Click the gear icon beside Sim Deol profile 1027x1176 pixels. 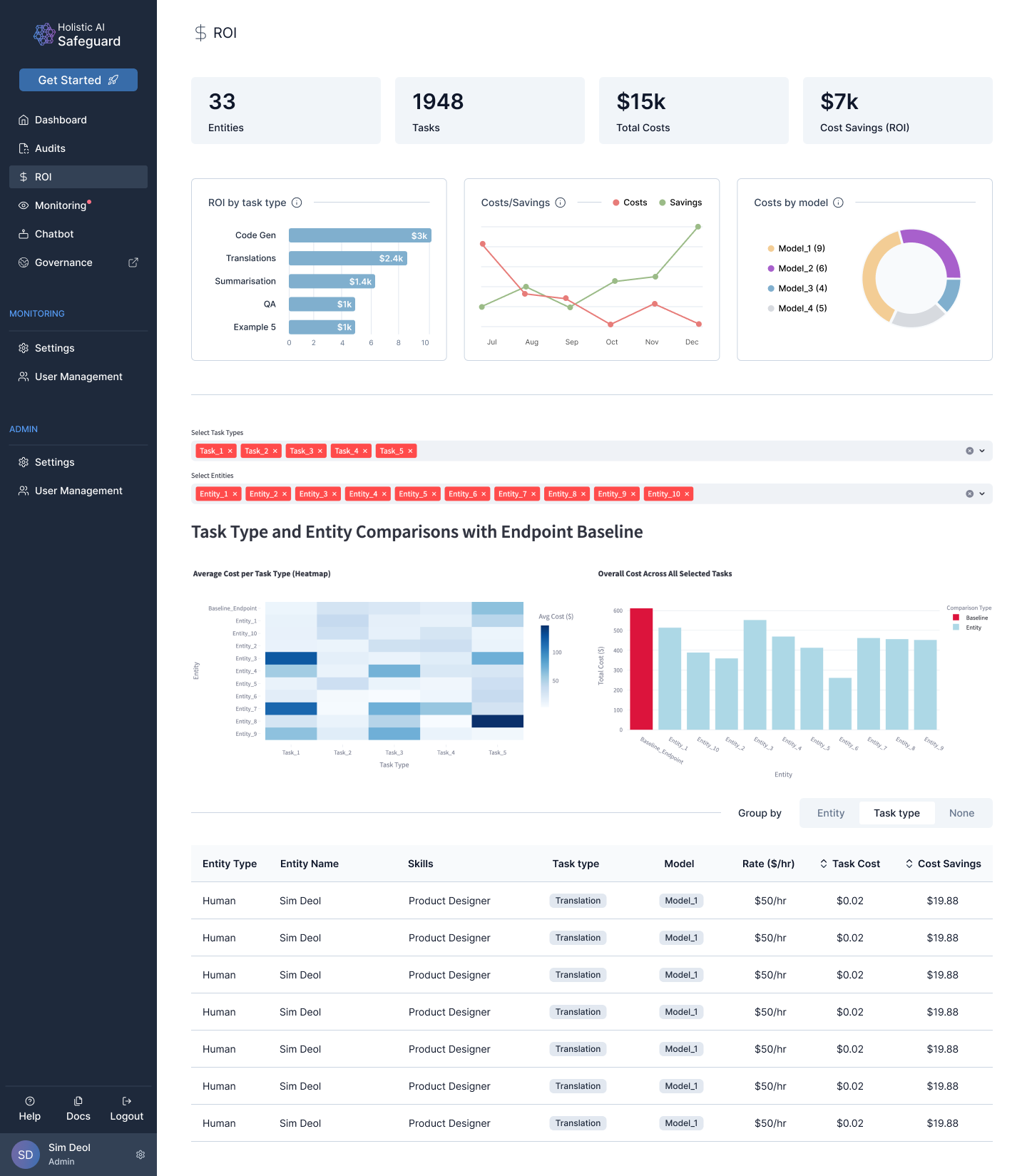click(x=140, y=1155)
